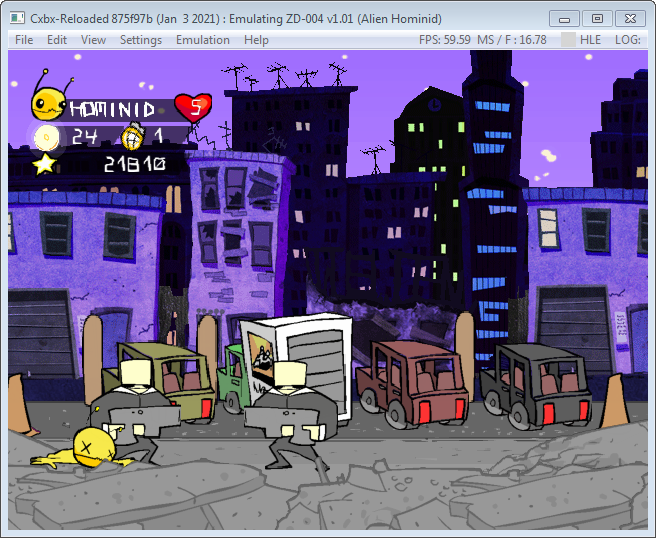Viewport: 656px width, 538px height.
Task: Open the File menu
Action: click(x=24, y=40)
